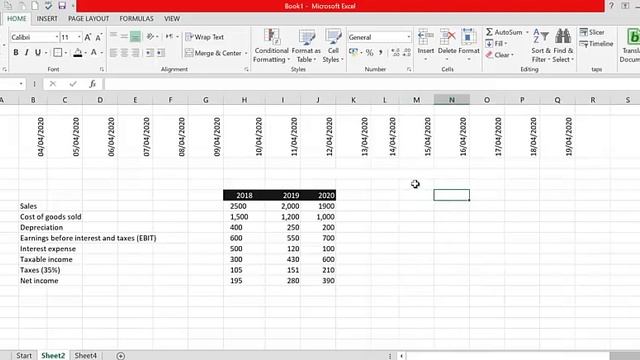Click the Timeline button

596,44
